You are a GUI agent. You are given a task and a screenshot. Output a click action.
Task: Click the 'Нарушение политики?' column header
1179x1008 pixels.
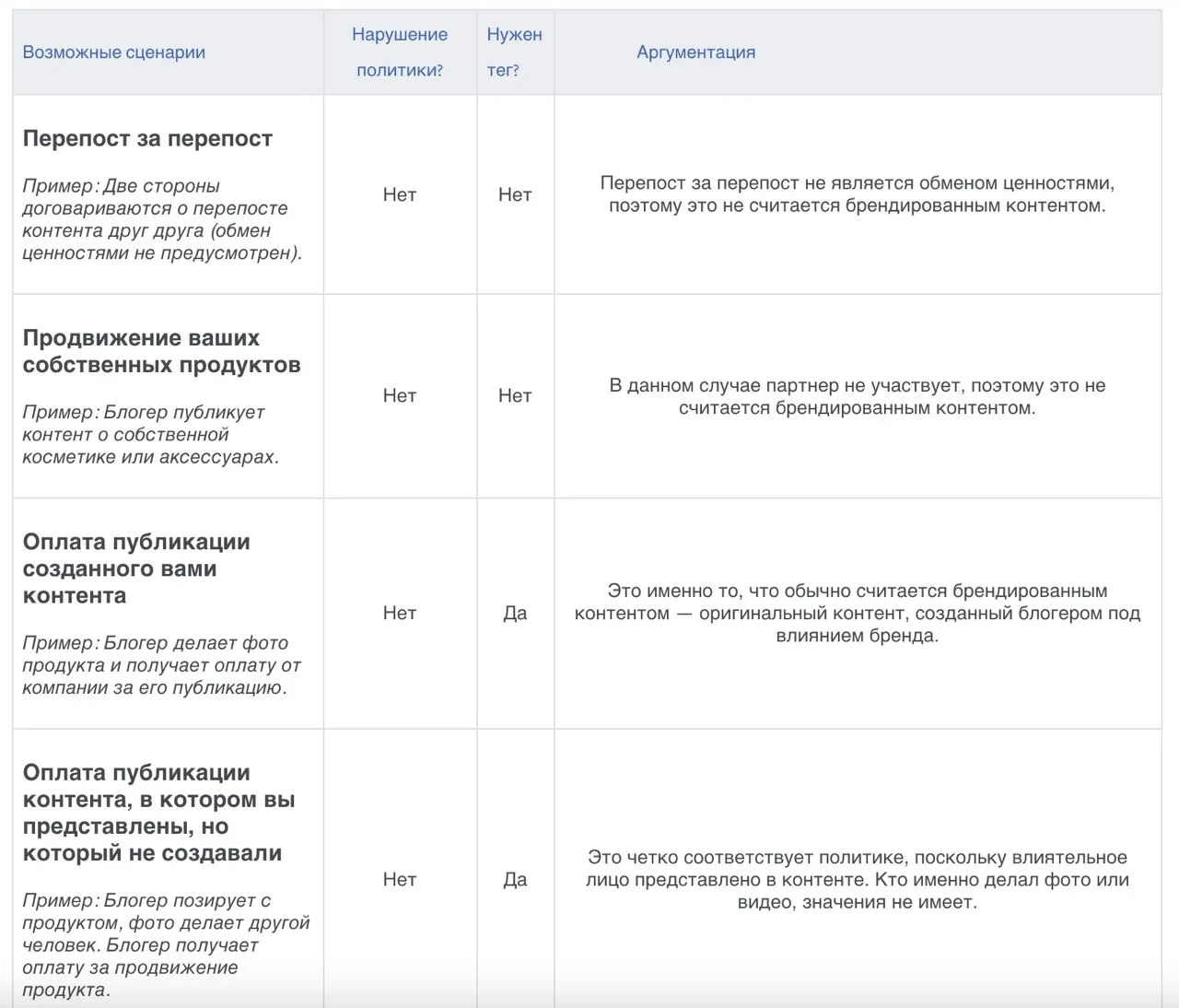coord(400,53)
